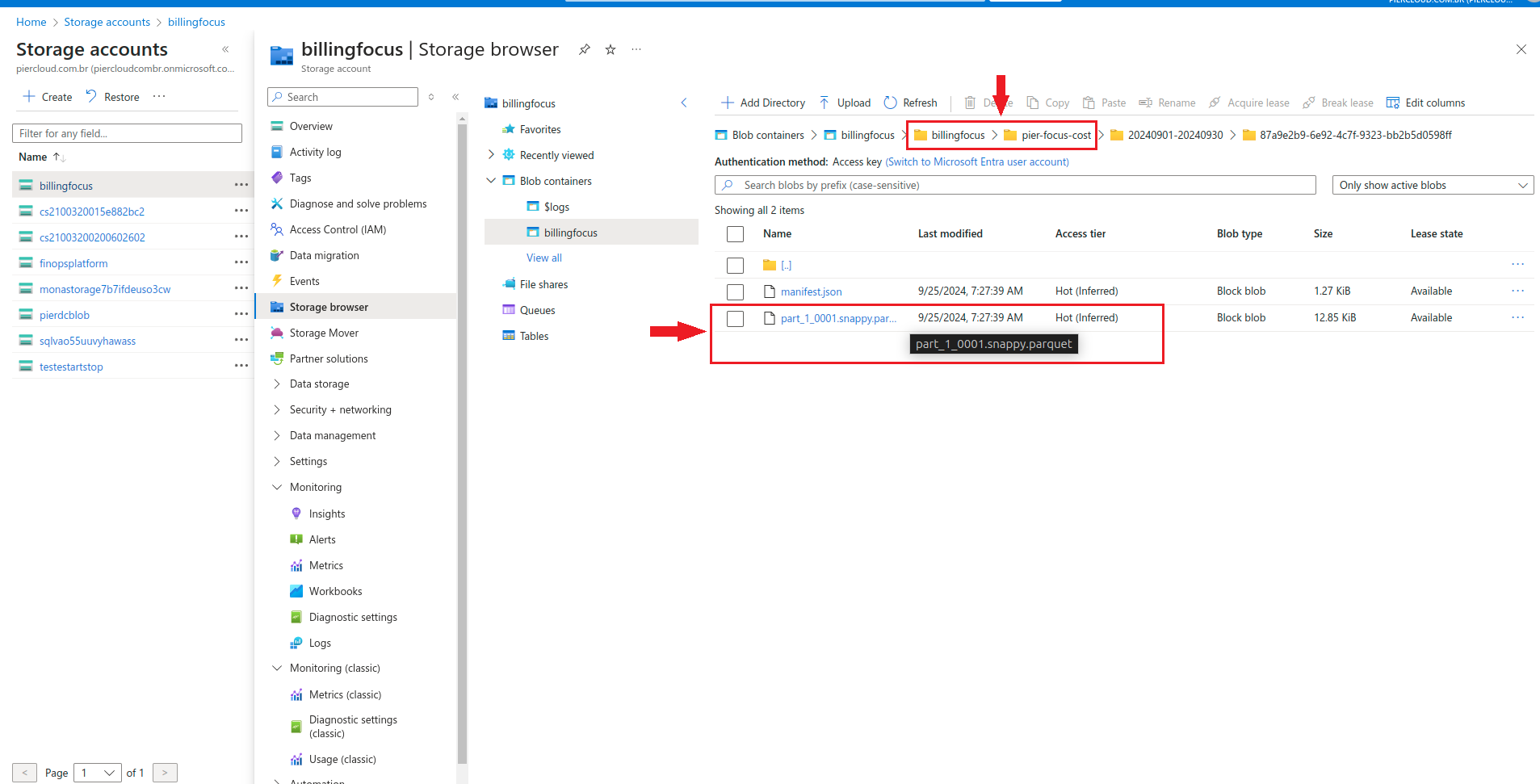Image resolution: width=1540 pixels, height=784 pixels.
Task: Open Edit columns panel
Action: [1425, 103]
